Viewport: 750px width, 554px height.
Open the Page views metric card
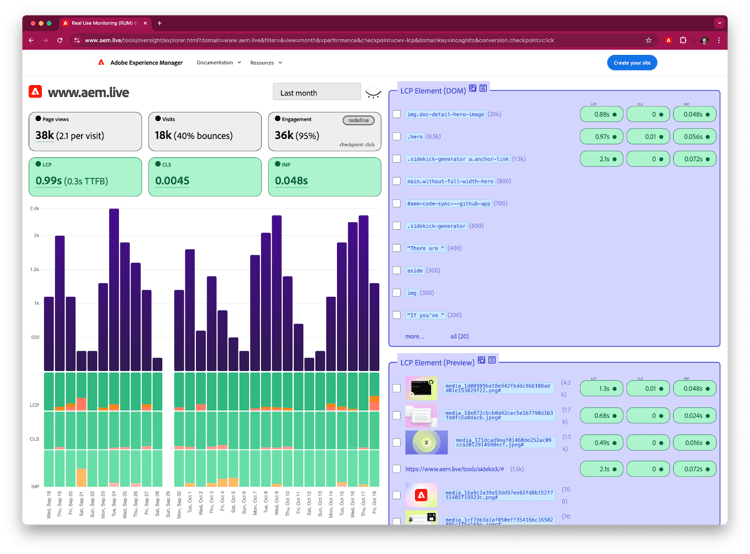pos(85,132)
